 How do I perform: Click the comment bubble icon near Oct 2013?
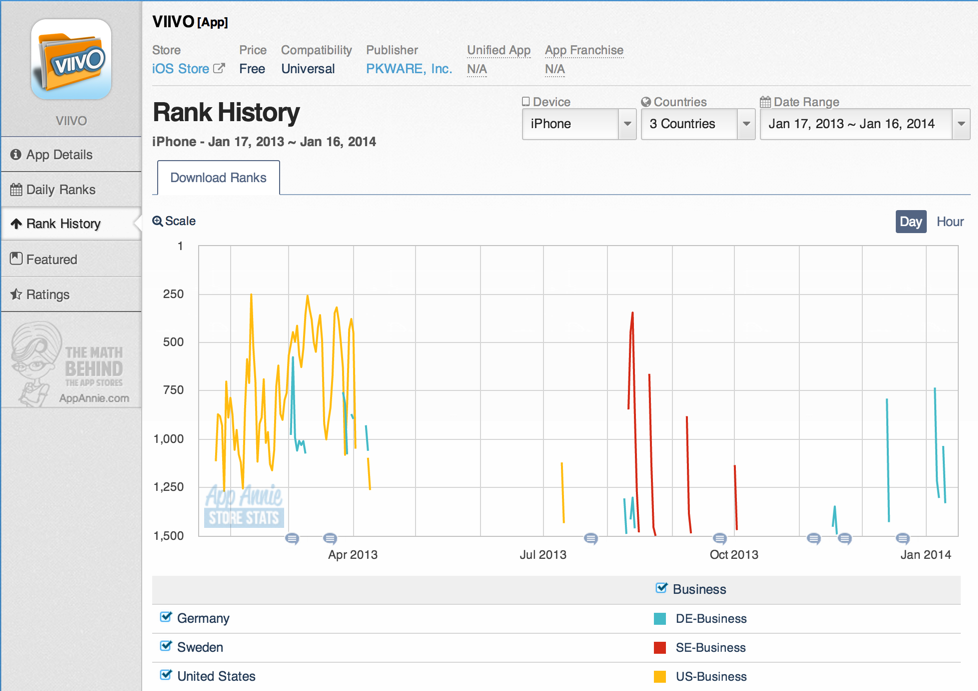click(x=719, y=539)
